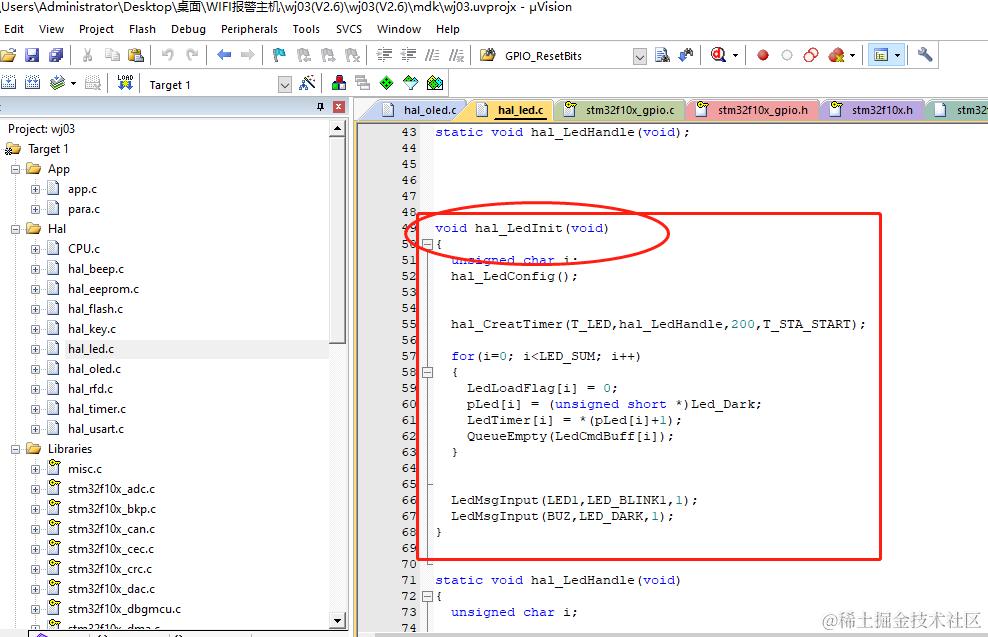The image size is (988, 637).
Task: Switch to the stm32f10x_gpio.c tab
Action: (621, 110)
